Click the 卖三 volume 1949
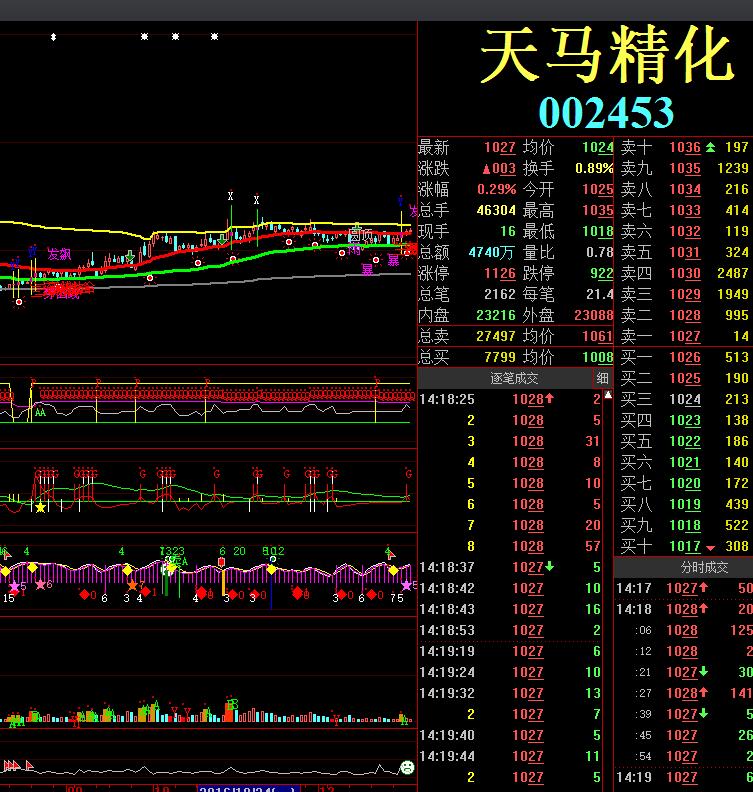 [x=733, y=294]
